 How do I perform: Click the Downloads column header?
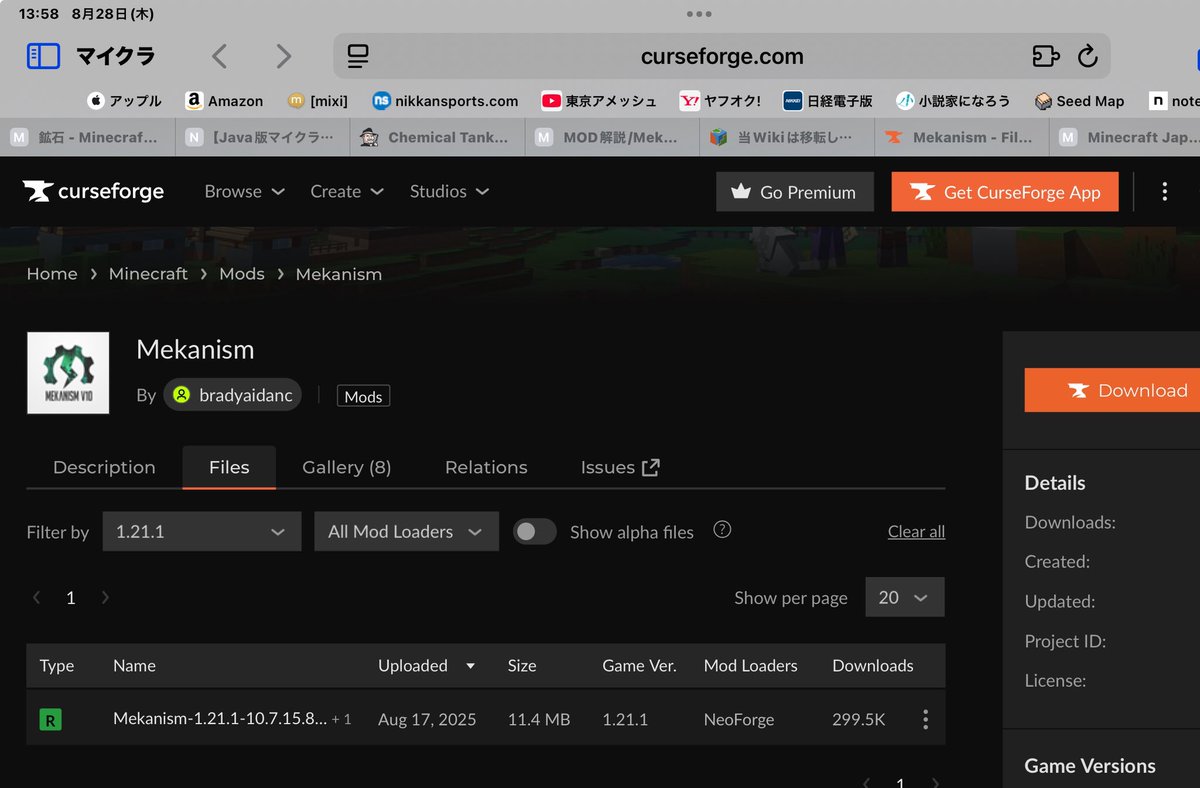(x=873, y=665)
